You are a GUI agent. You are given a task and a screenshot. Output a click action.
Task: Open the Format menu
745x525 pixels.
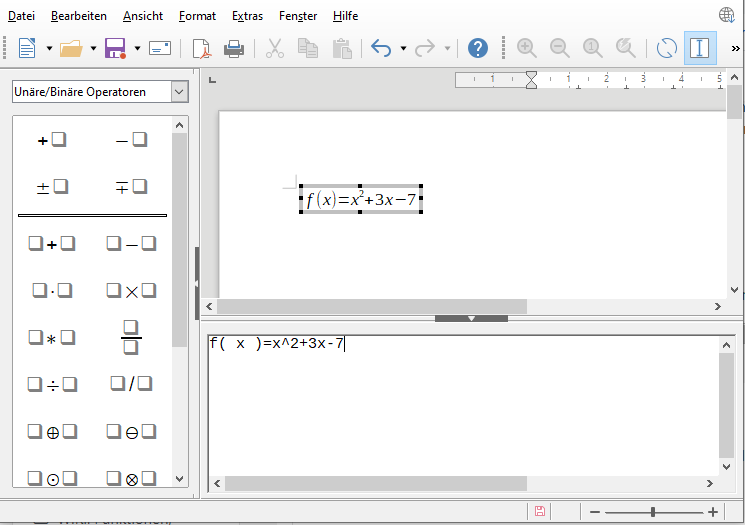point(196,16)
